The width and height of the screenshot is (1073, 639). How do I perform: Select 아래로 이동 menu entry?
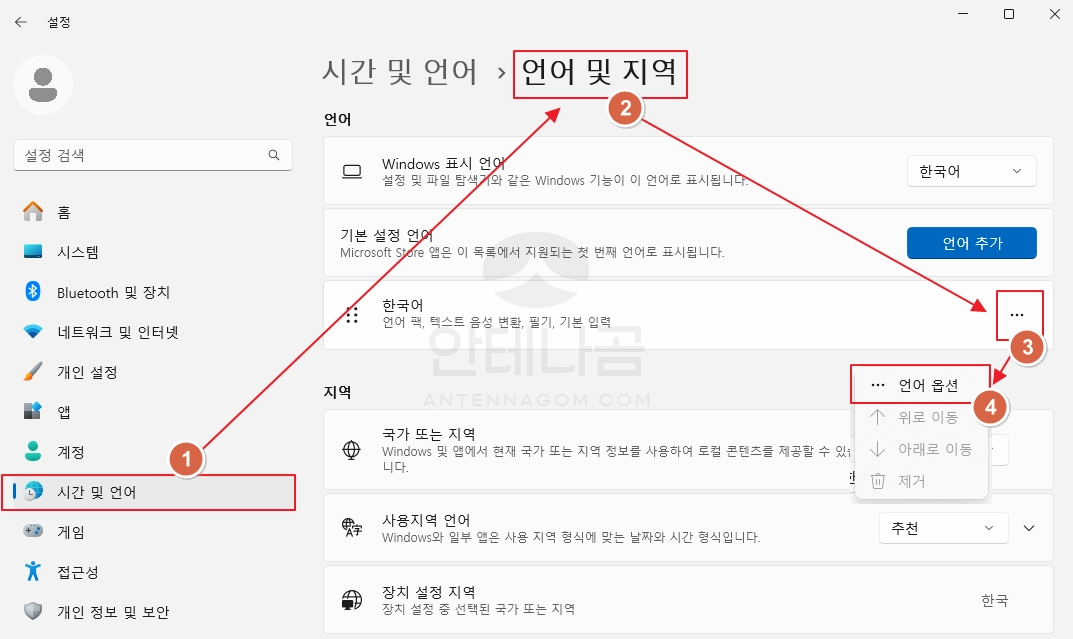pos(921,449)
